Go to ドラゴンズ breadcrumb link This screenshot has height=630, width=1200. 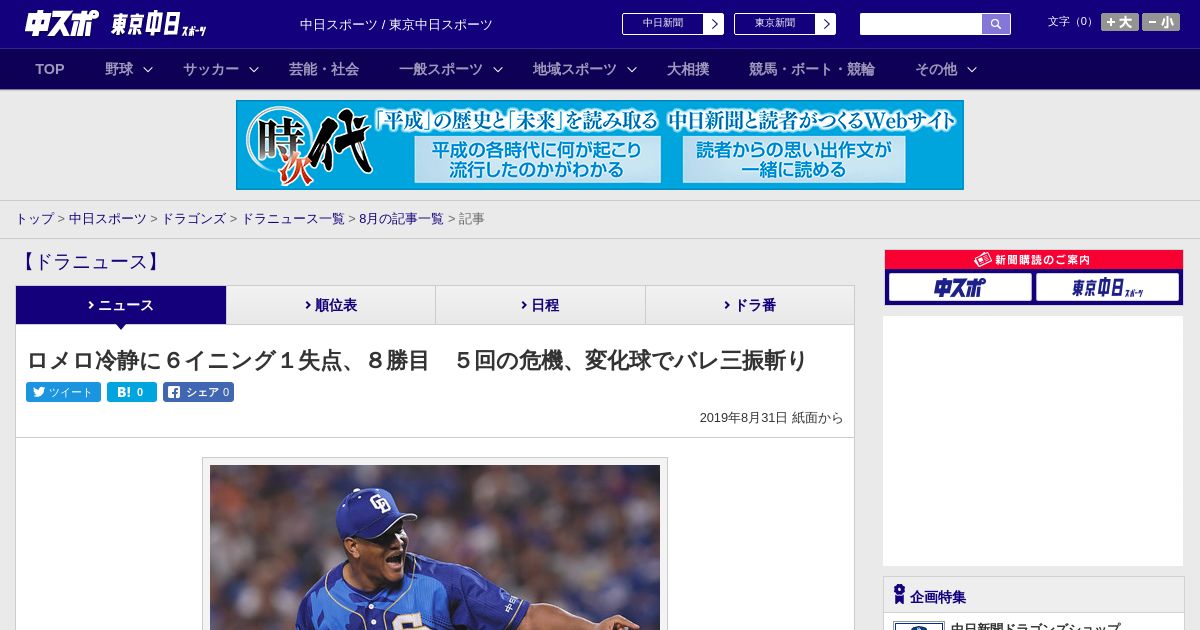[x=194, y=219]
